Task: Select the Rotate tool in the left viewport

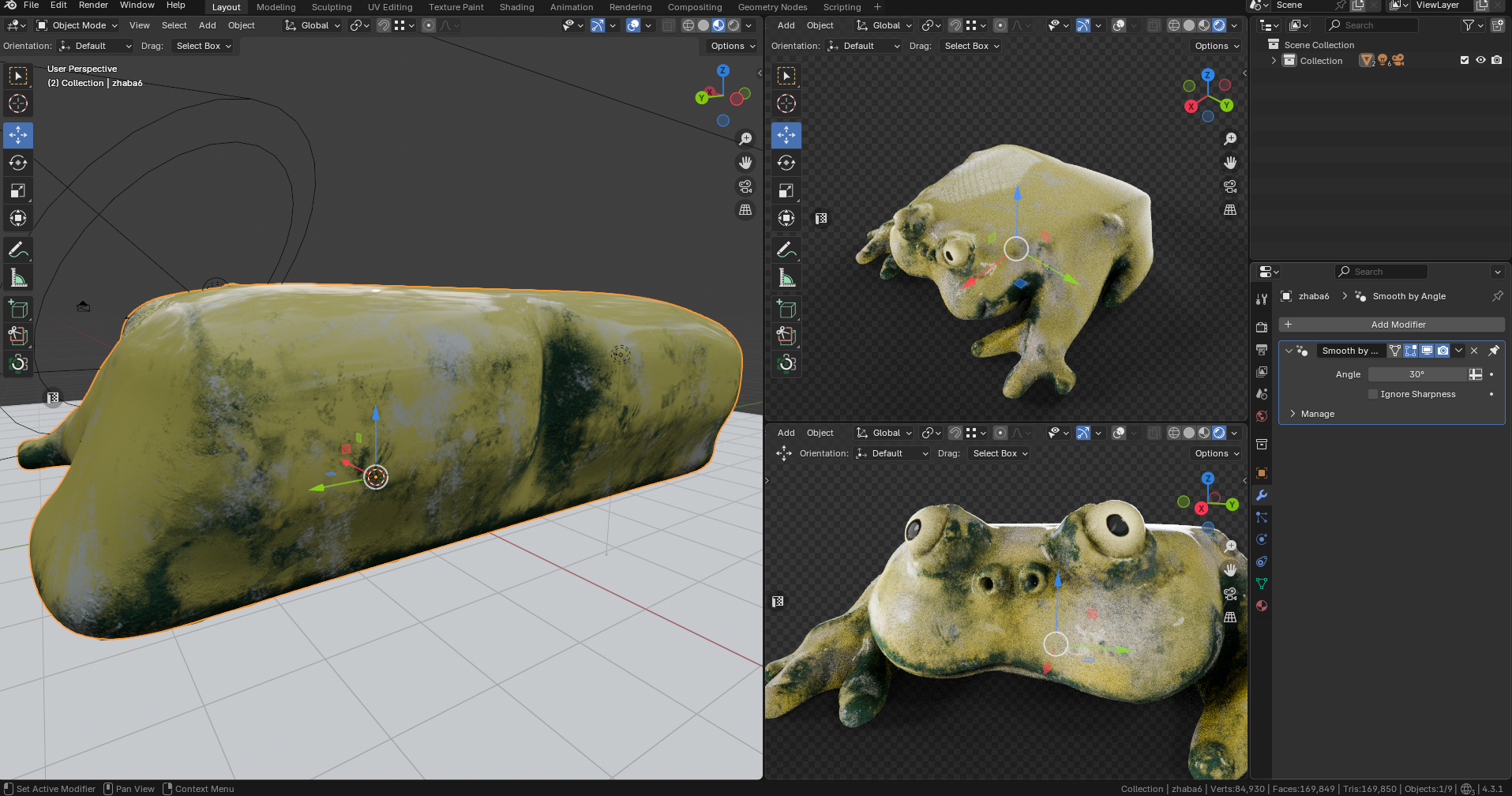Action: coord(18,163)
